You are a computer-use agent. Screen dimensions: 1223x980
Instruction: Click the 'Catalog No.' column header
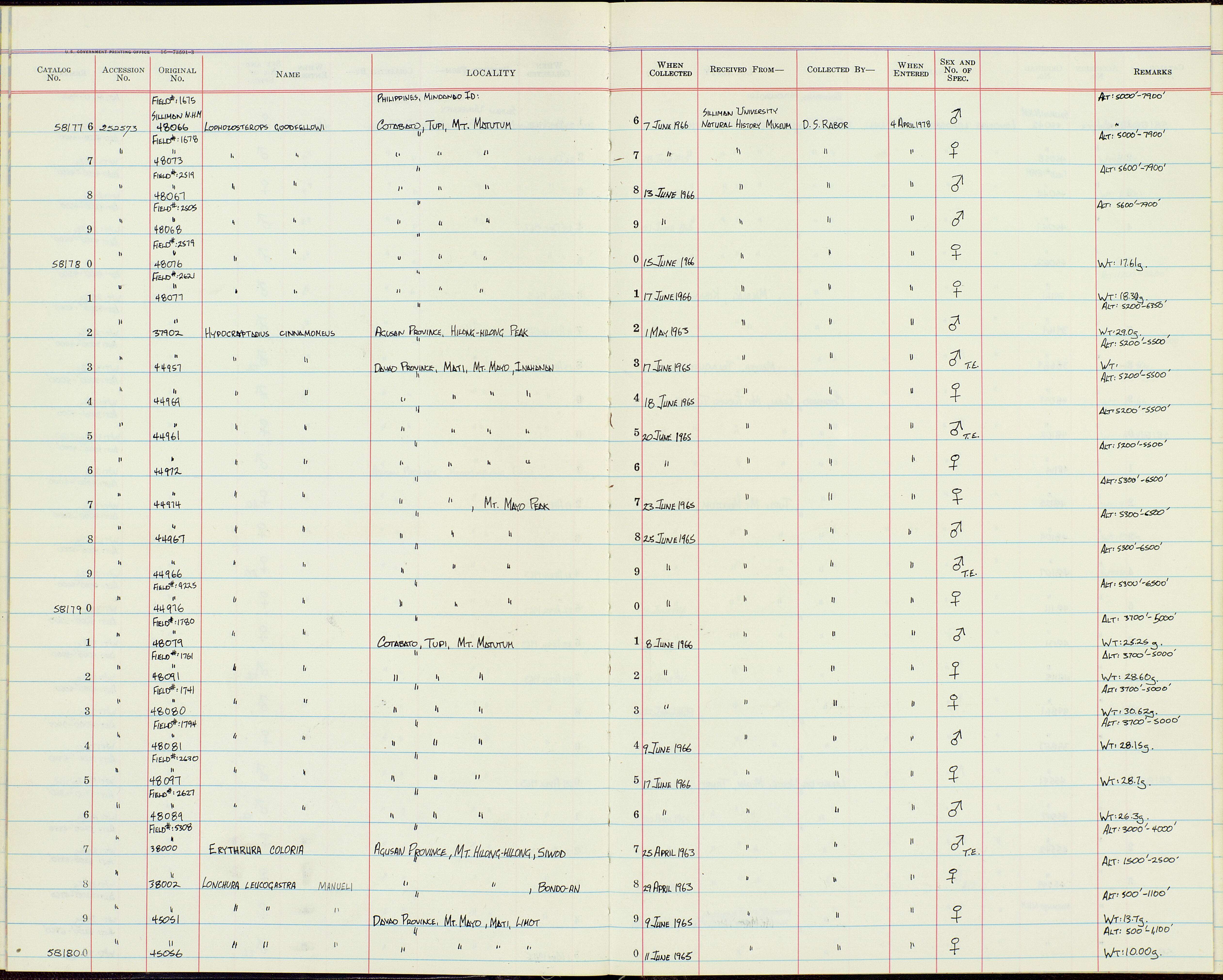point(54,74)
